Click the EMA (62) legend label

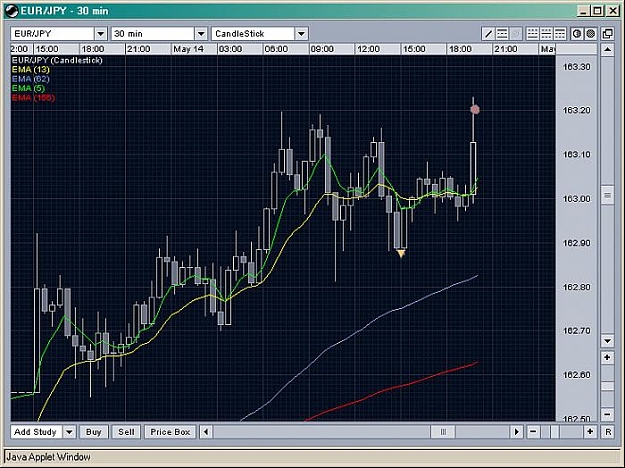pos(31,79)
